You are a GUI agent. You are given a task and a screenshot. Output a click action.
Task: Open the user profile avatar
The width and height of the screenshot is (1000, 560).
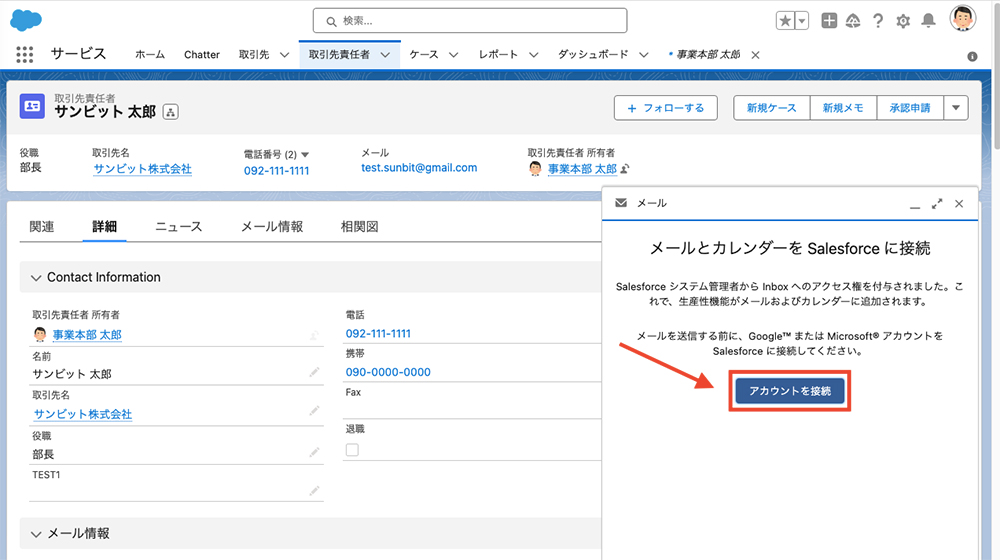click(963, 18)
